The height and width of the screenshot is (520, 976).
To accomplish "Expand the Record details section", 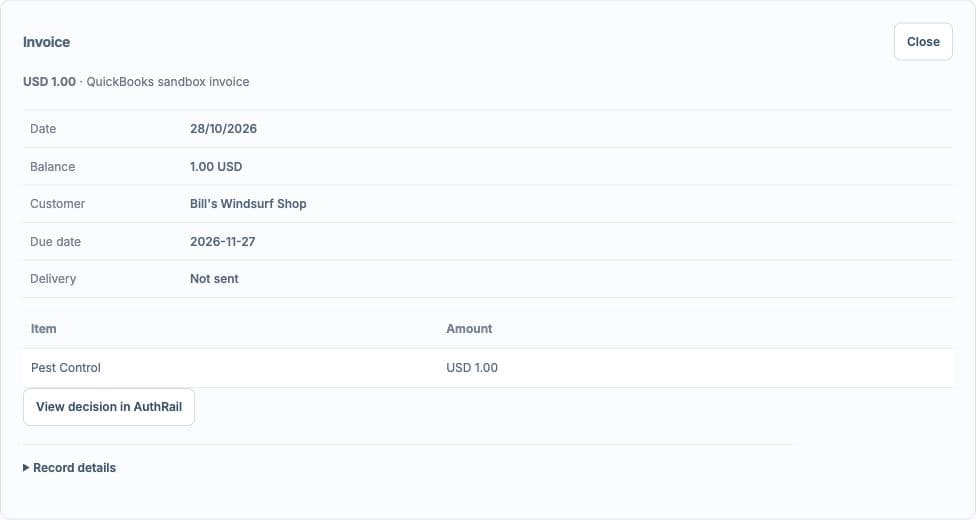I will pos(69,468).
